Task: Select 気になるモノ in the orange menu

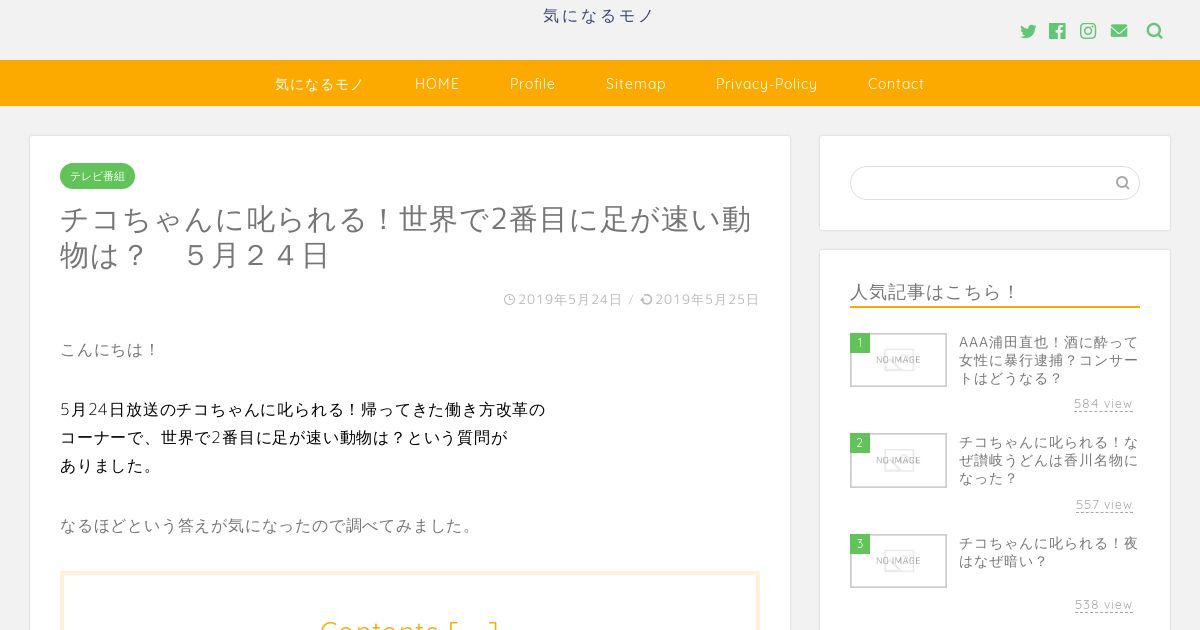Action: pos(320,84)
